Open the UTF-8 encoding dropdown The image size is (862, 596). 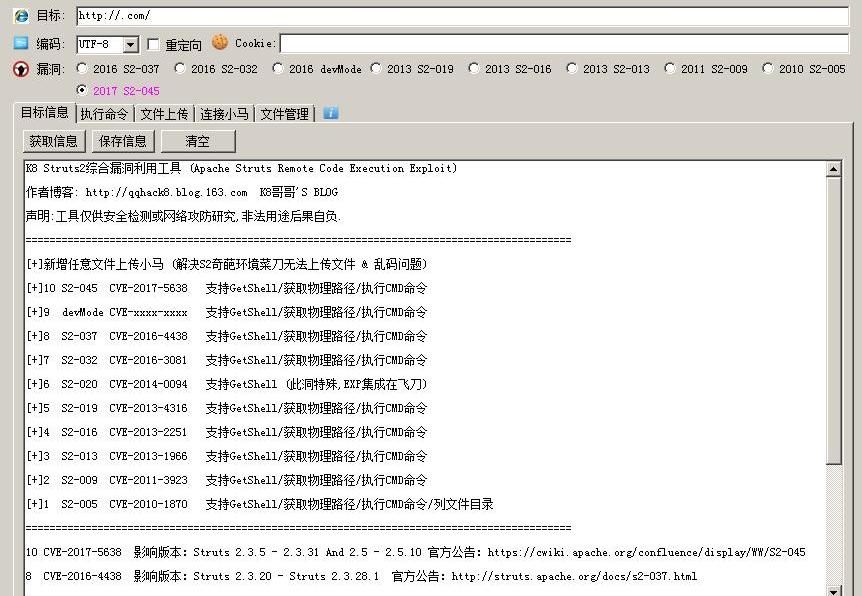(x=131, y=45)
